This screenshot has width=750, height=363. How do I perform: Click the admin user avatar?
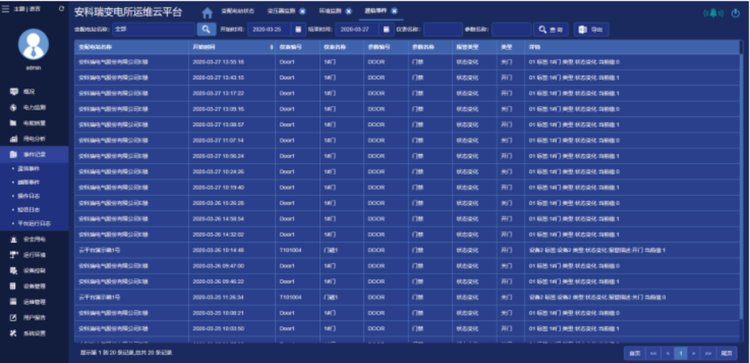click(33, 44)
